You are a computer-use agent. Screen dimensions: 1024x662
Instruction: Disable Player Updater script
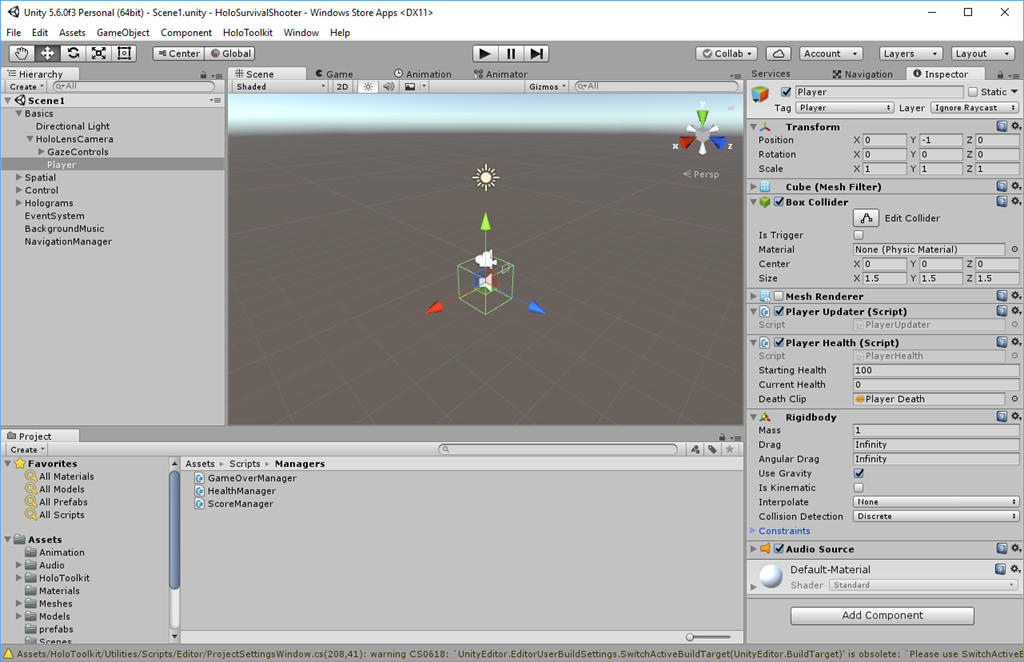point(778,311)
